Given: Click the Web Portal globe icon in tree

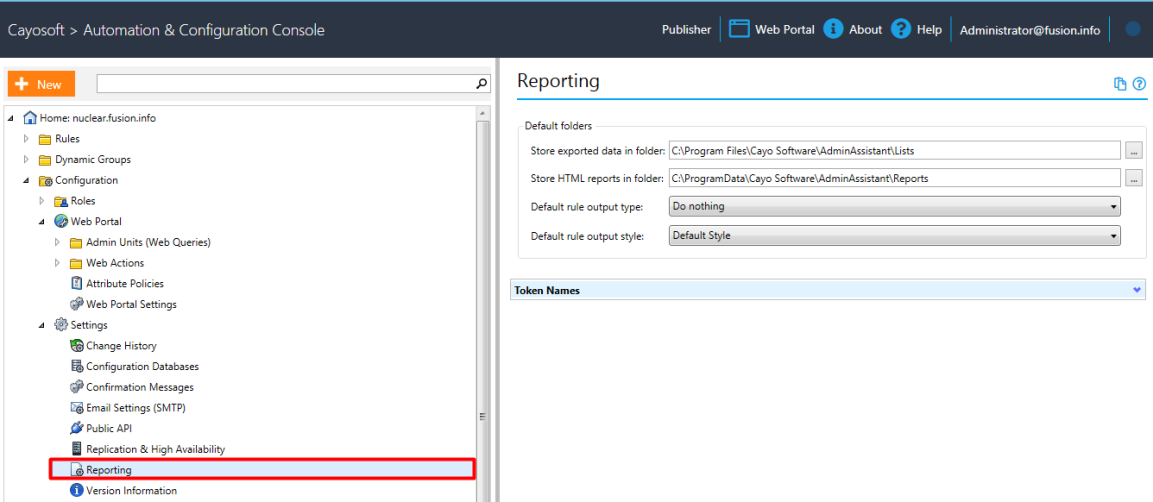Looking at the screenshot, I should 61,221.
